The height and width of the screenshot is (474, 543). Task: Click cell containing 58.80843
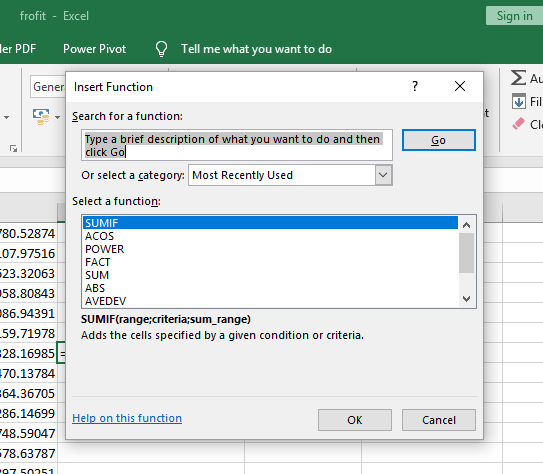28,293
